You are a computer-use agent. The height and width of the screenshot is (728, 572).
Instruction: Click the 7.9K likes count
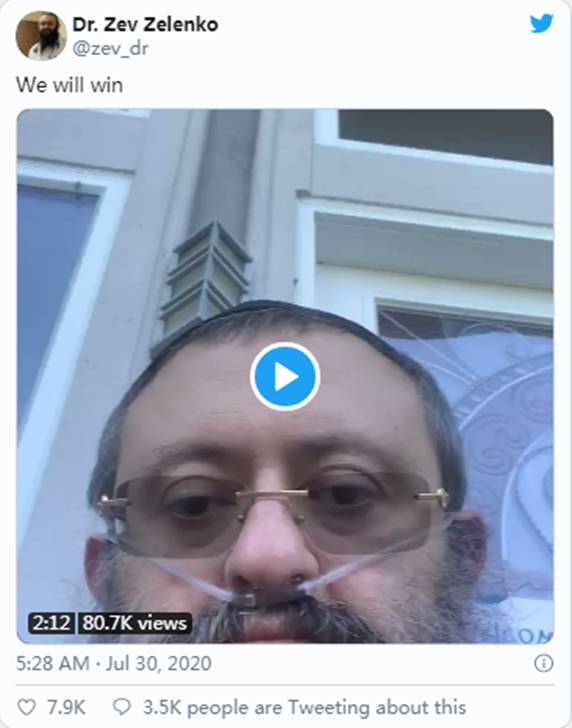click(x=66, y=708)
